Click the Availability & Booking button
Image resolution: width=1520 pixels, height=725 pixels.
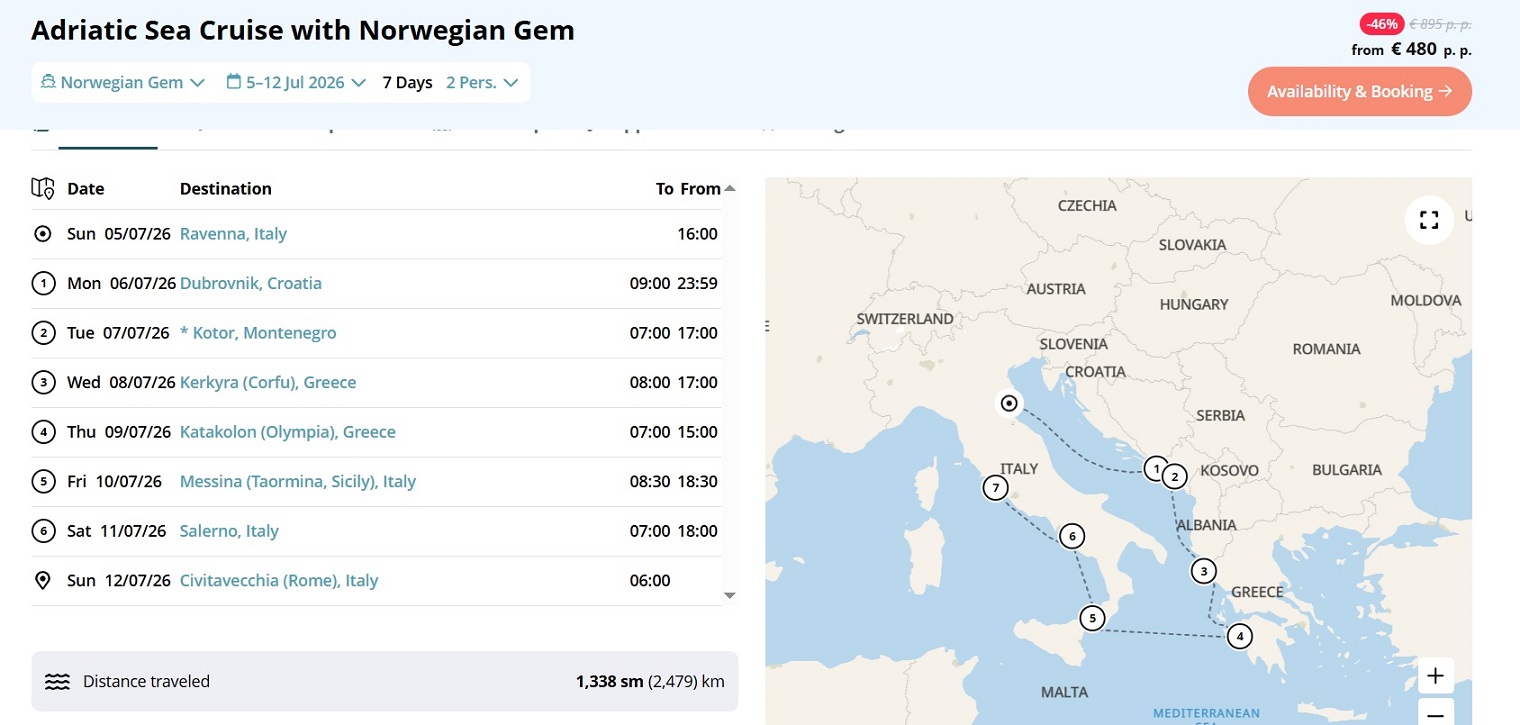pyautogui.click(x=1359, y=91)
